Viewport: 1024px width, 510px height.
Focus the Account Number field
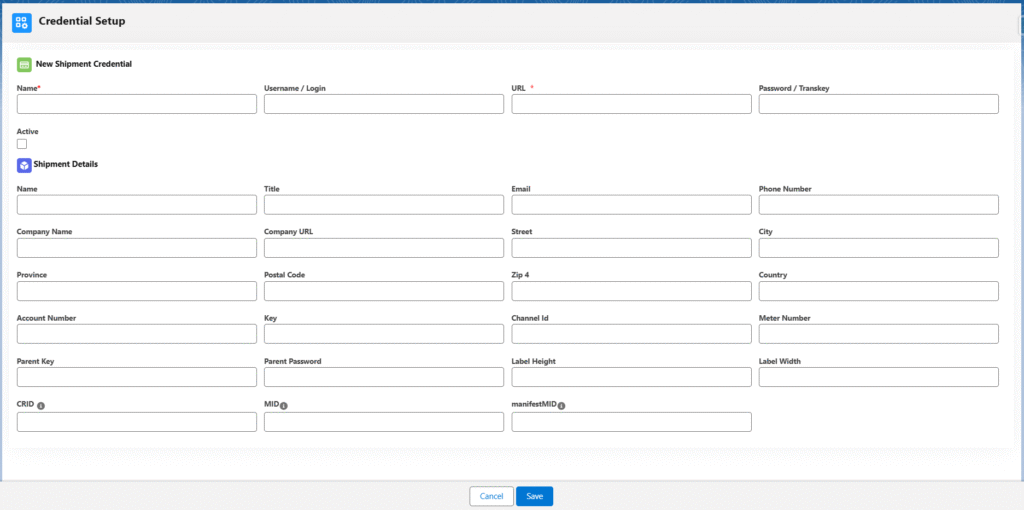point(137,334)
